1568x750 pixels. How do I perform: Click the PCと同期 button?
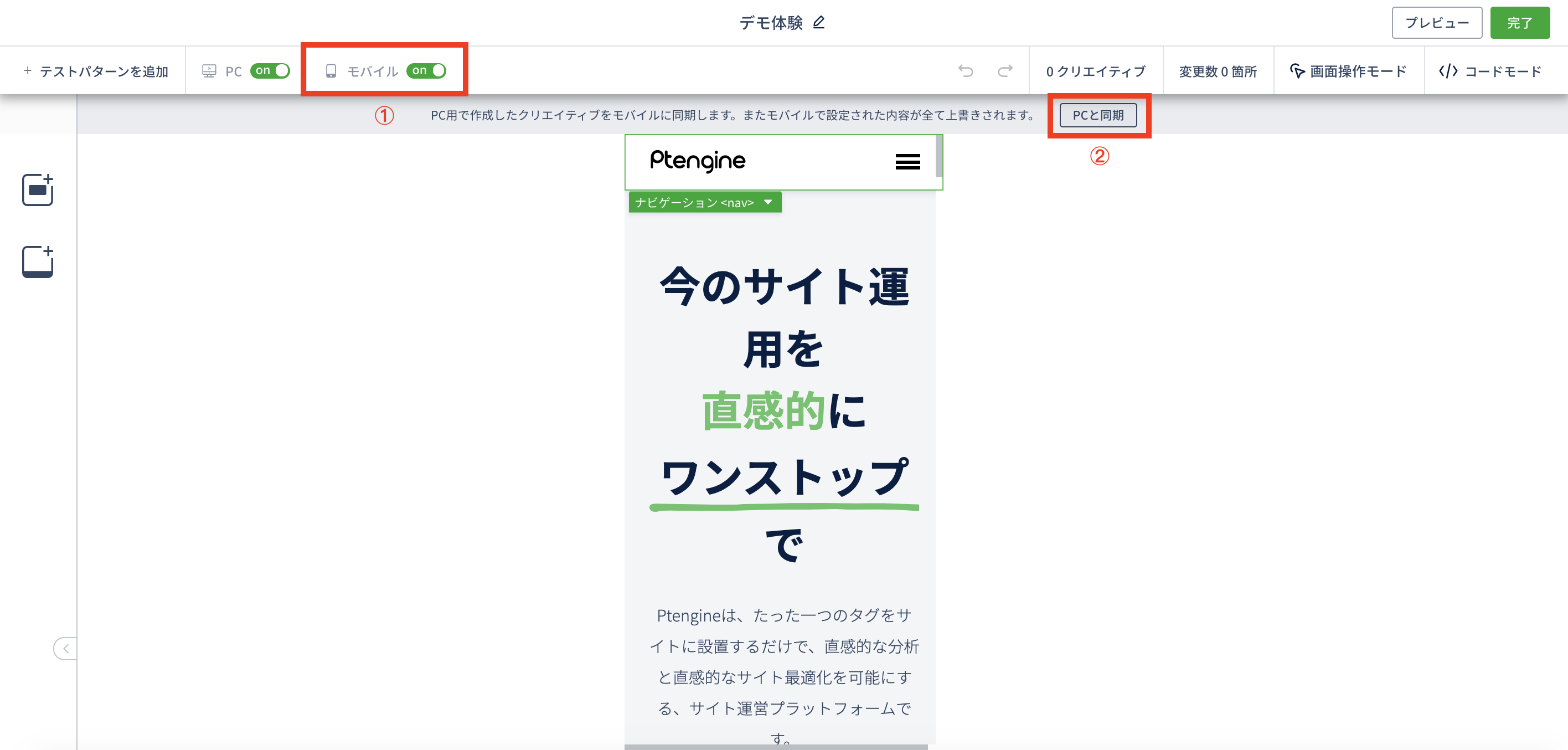coord(1098,115)
